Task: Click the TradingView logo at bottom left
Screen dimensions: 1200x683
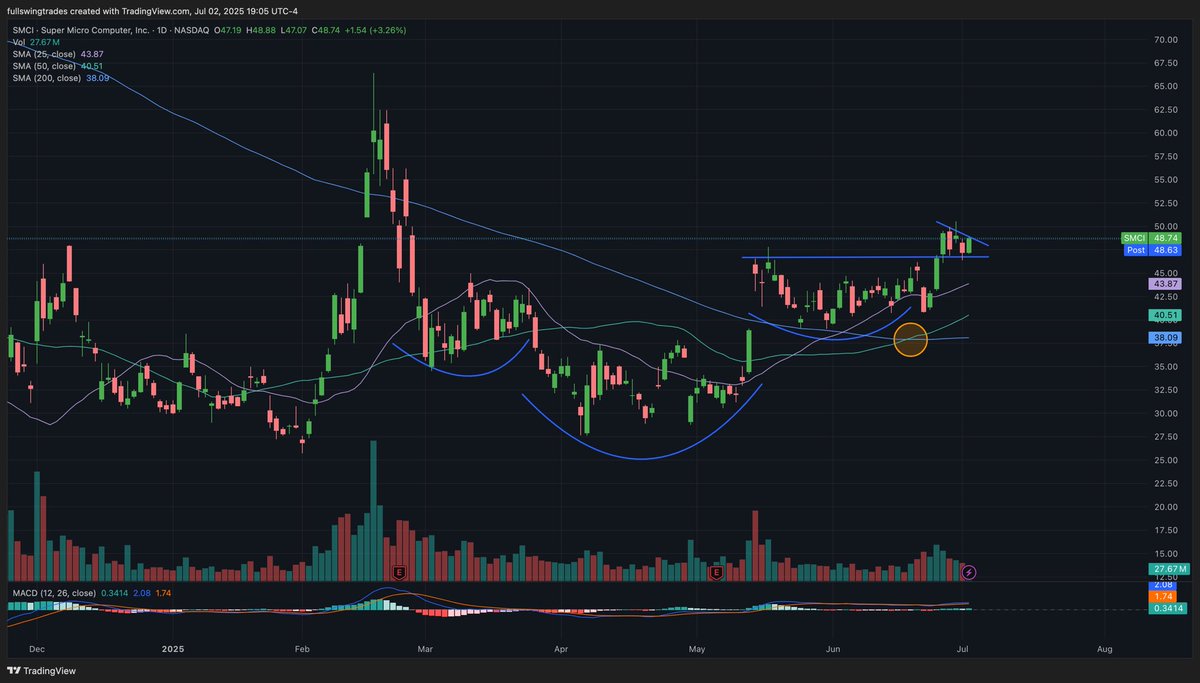Action: click(x=41, y=671)
